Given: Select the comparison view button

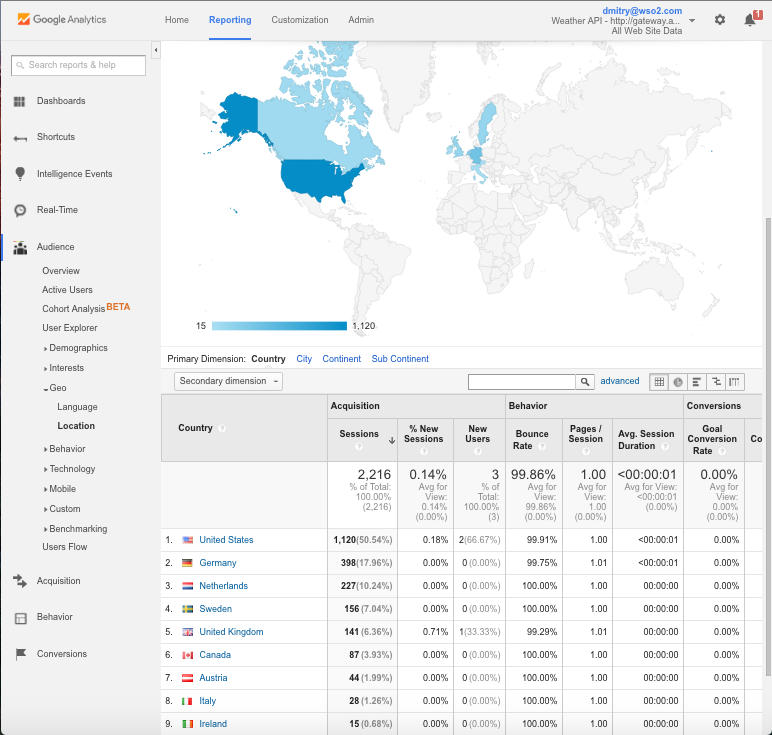Looking at the screenshot, I should 716,382.
